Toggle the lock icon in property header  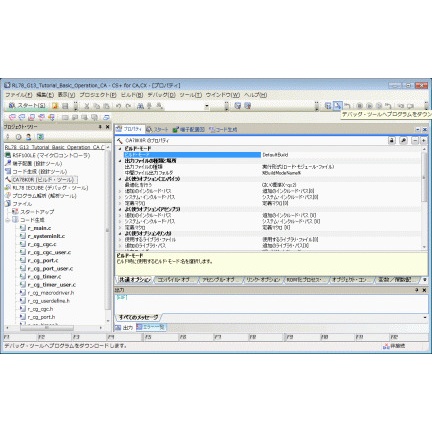tap(392, 140)
